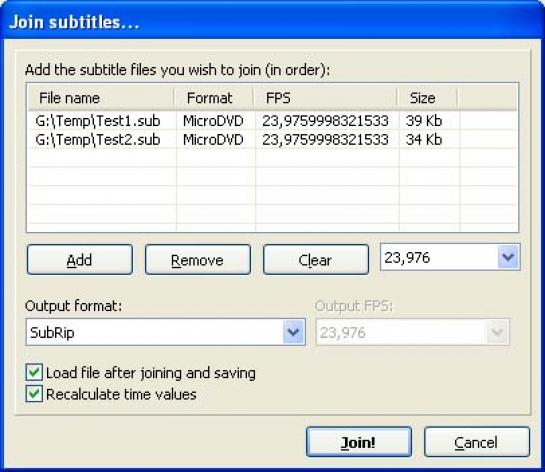The width and height of the screenshot is (545, 472).
Task: Click the SubRip output format field
Action: coord(155,332)
